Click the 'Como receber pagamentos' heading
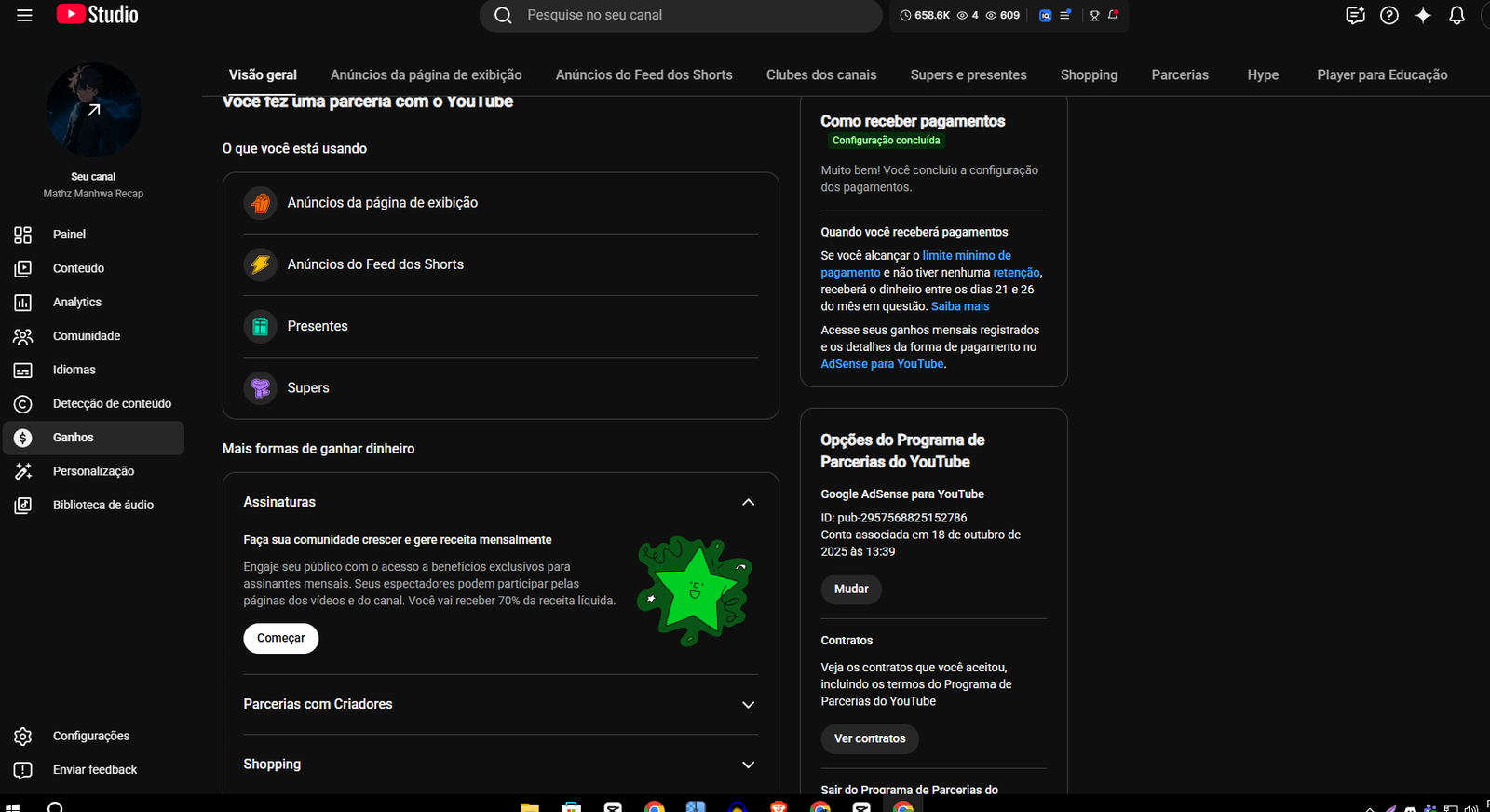 (x=913, y=121)
